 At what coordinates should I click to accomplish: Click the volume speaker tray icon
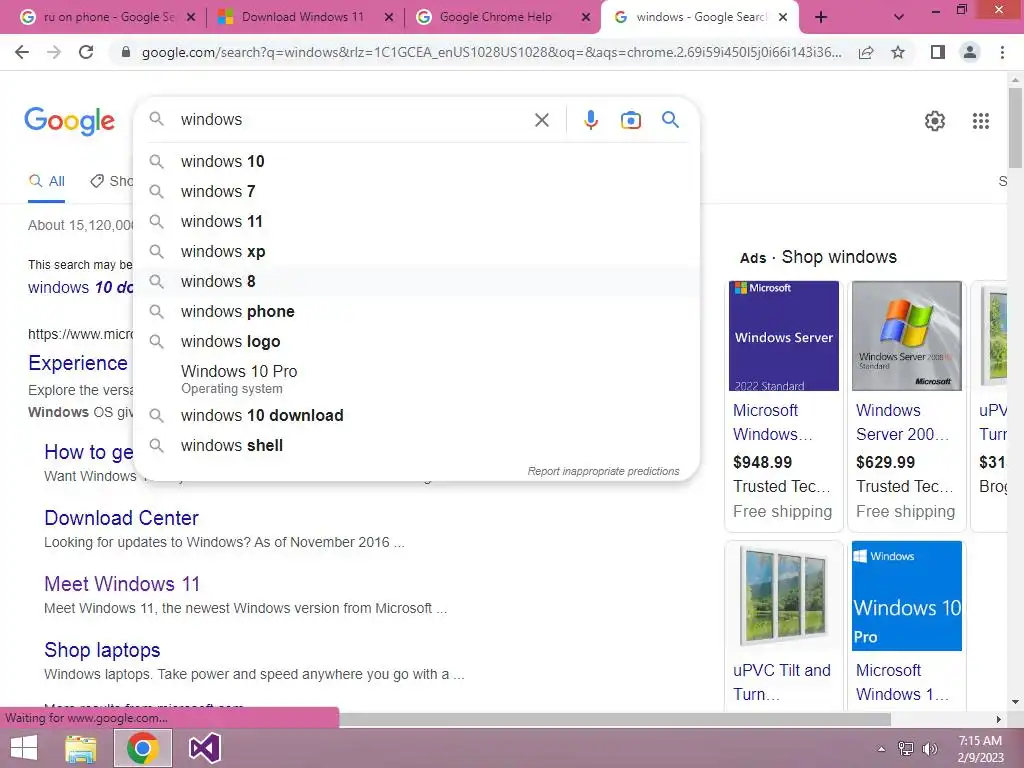click(930, 749)
